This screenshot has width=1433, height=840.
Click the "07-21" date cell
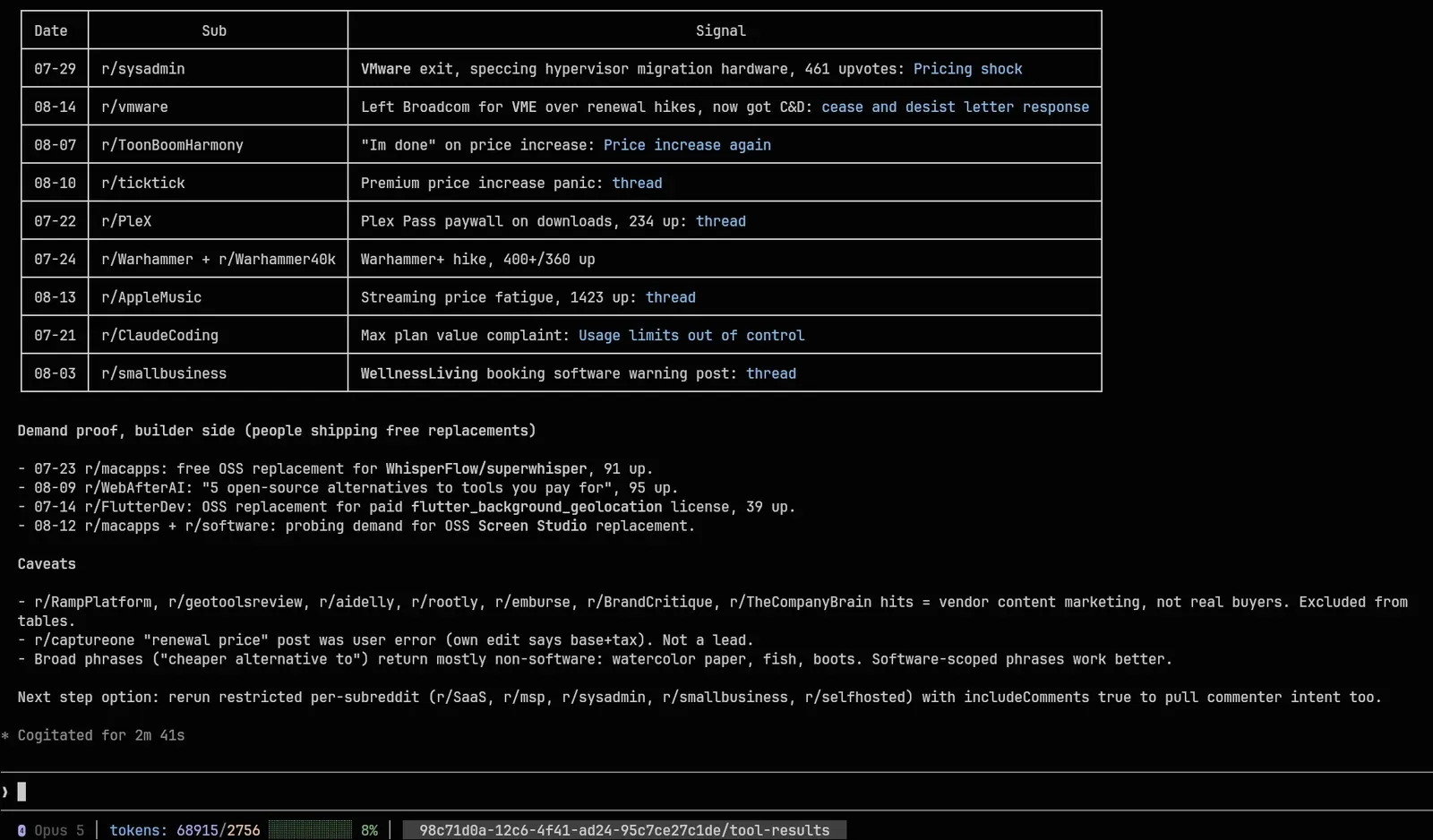point(55,336)
